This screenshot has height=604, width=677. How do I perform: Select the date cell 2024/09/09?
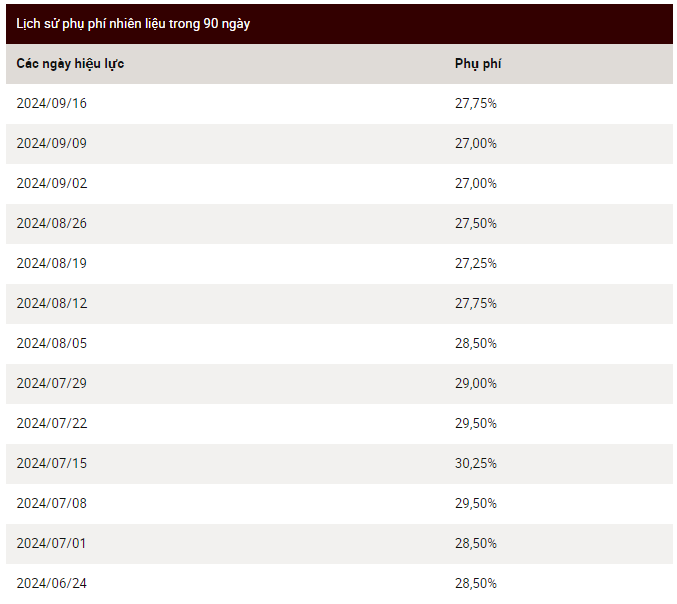(x=51, y=143)
